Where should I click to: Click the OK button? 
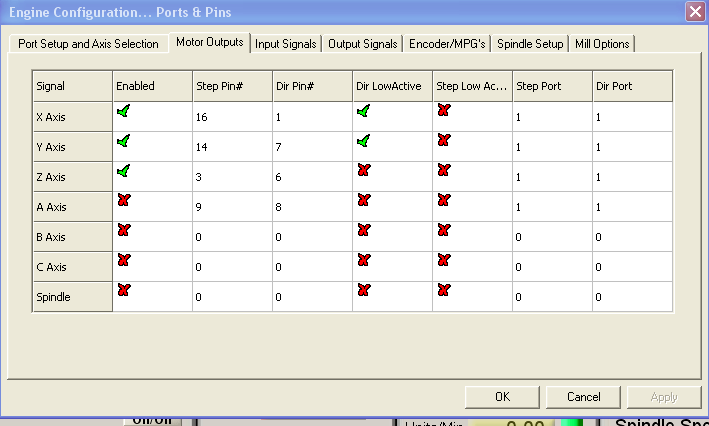tap(502, 397)
